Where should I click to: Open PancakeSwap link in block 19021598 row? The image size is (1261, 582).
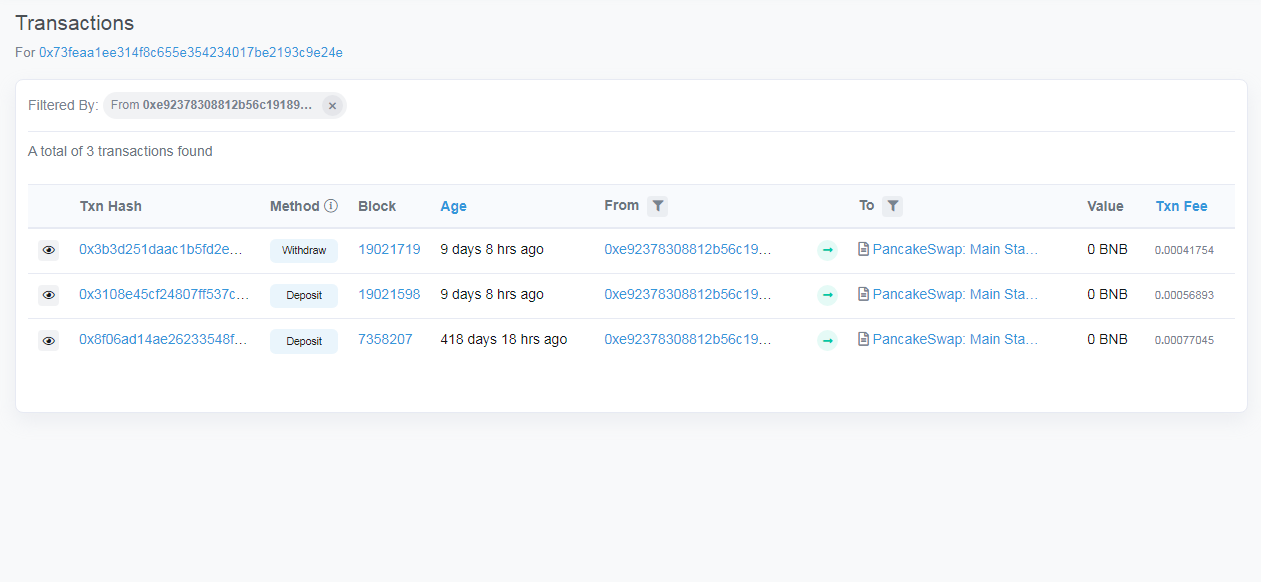[x=955, y=294]
